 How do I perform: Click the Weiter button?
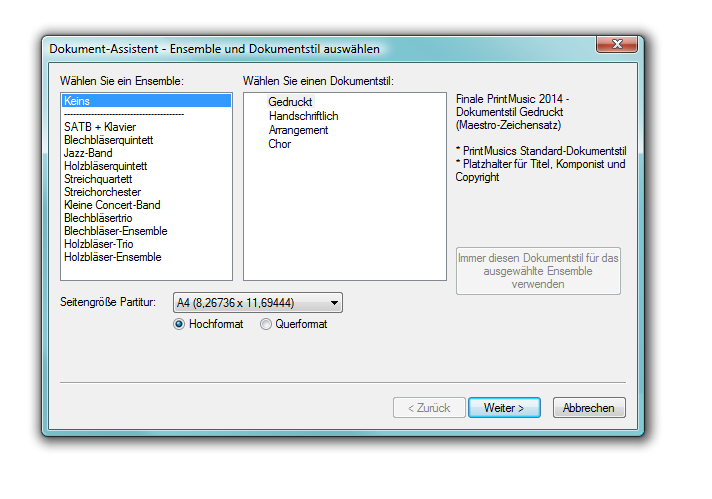click(503, 408)
